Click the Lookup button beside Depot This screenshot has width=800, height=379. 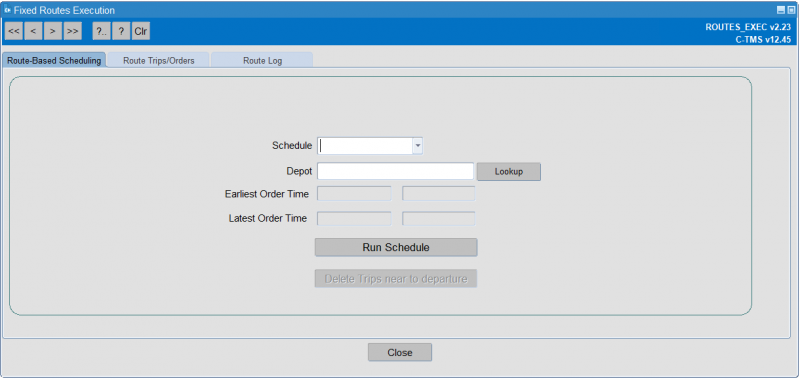pos(509,171)
